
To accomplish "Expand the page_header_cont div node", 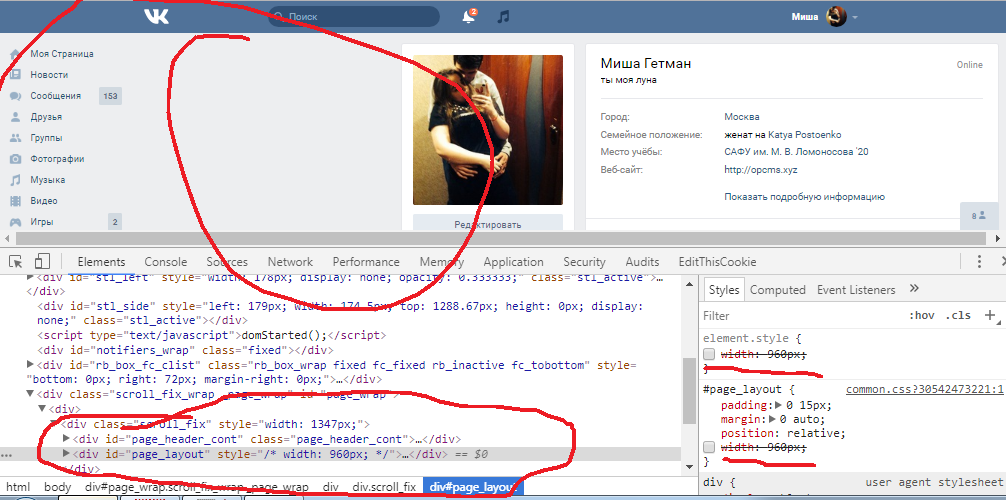I will point(67,439).
